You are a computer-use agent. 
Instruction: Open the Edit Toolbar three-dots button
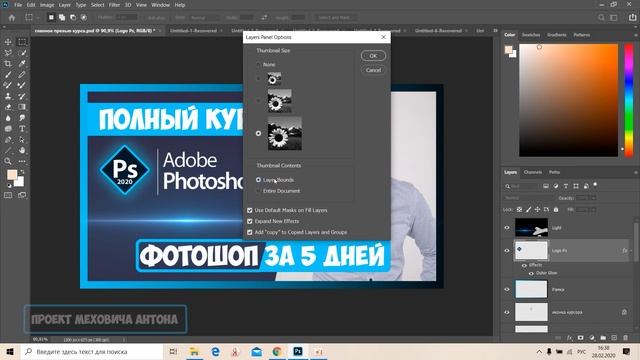click(22, 161)
